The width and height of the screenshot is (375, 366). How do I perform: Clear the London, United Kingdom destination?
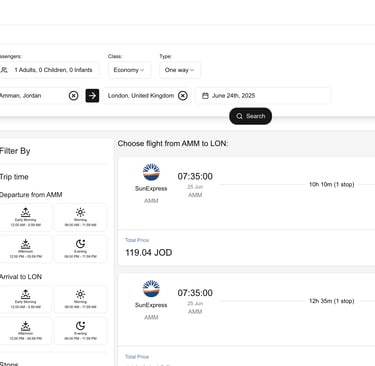coord(183,96)
